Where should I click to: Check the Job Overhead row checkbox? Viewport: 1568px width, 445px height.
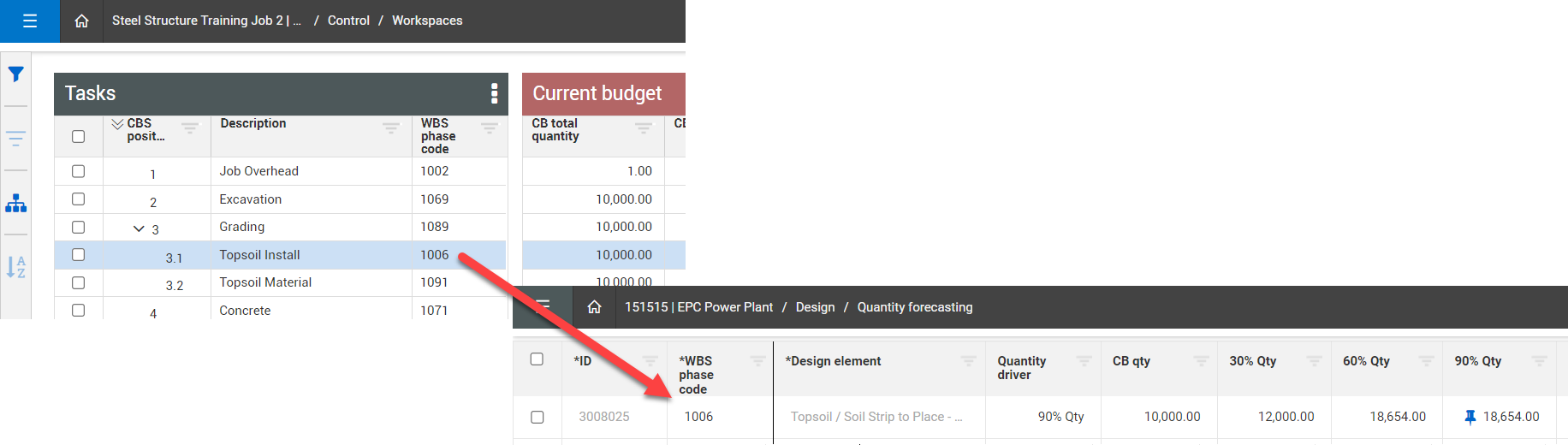pos(79,171)
